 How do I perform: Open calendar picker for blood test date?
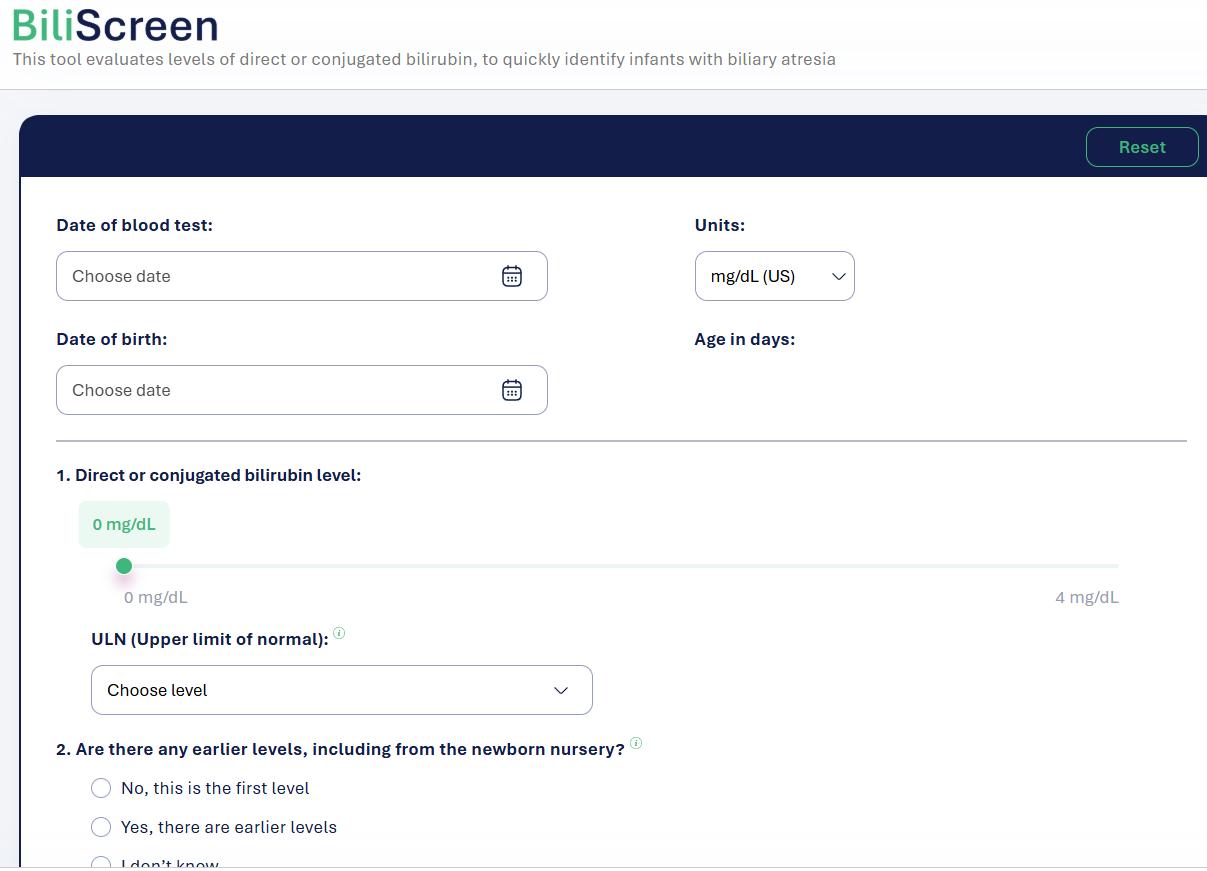click(512, 276)
